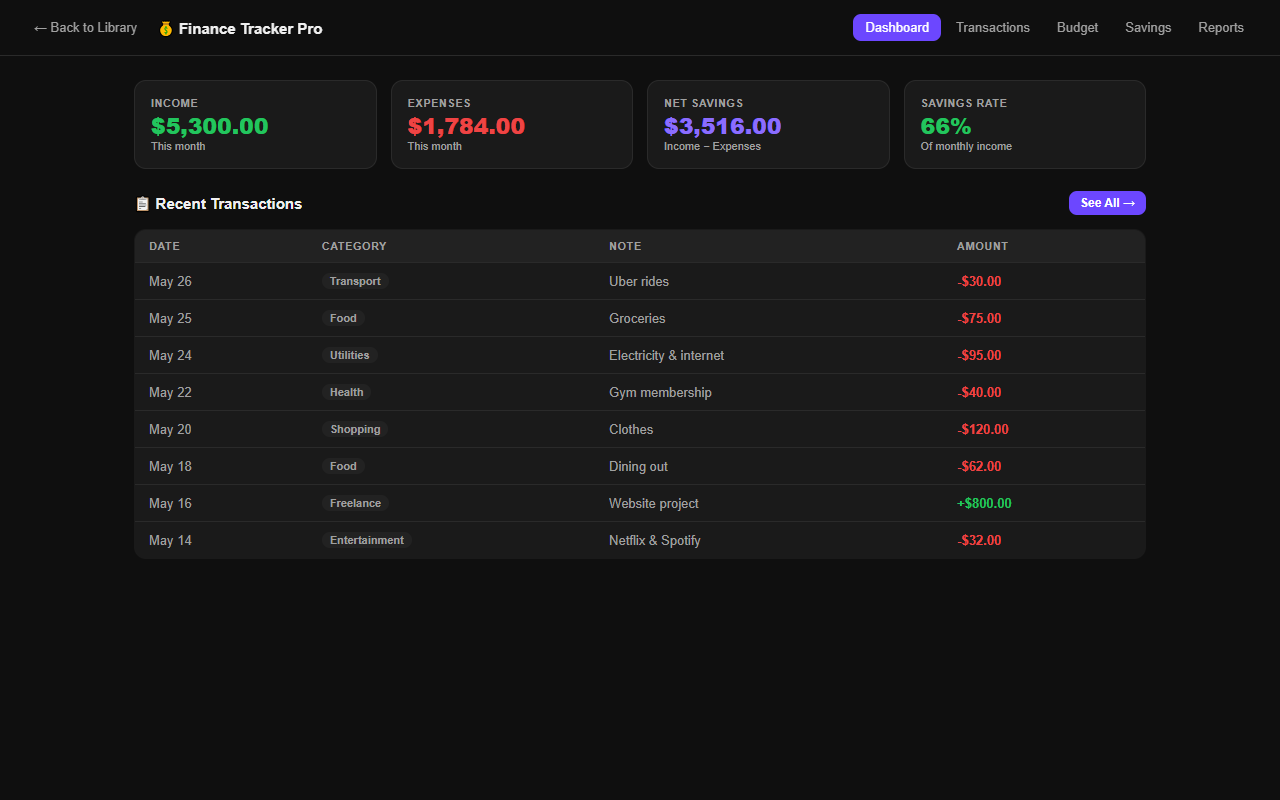Select the Gym membership note

660,392
